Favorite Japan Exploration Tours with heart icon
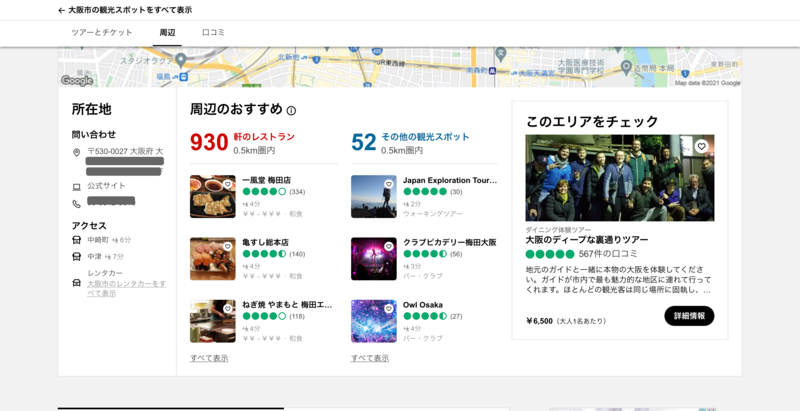Image resolution: width=800 pixels, height=411 pixels. (x=389, y=184)
